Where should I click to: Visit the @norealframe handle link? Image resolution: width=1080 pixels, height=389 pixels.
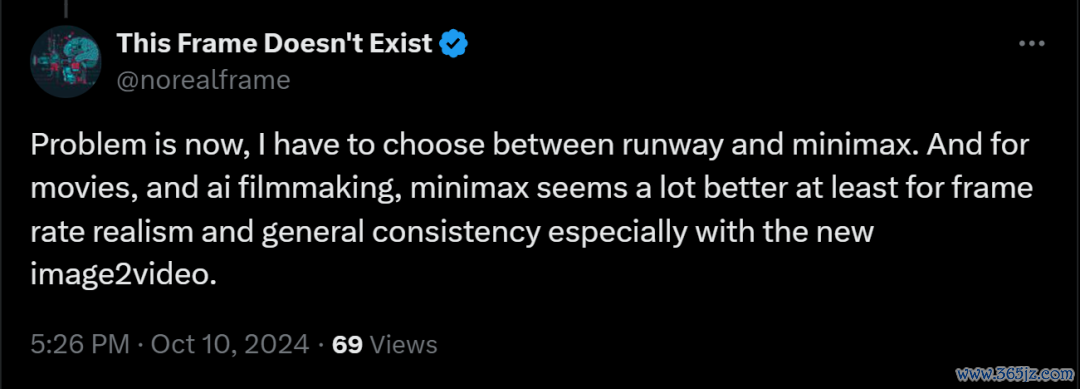click(202, 81)
